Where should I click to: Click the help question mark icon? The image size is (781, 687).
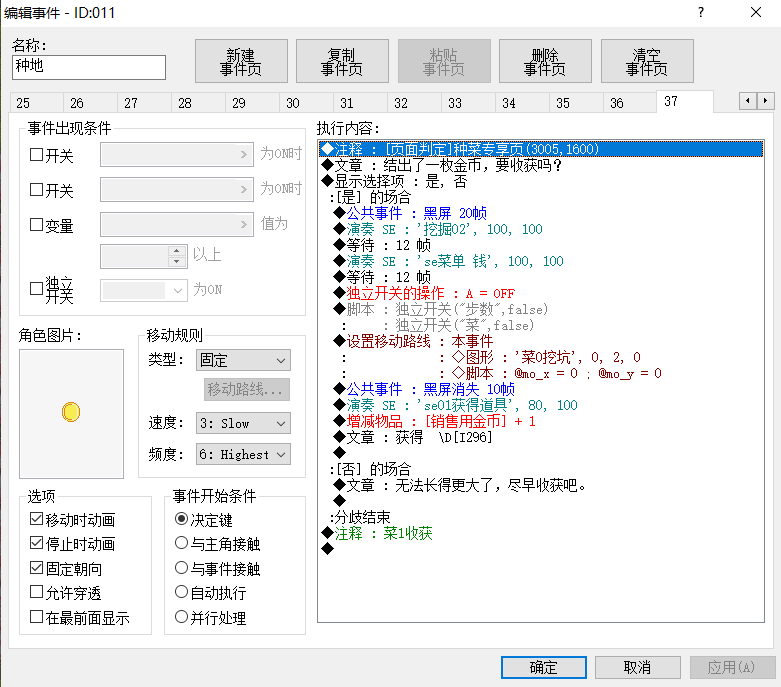coord(701,12)
